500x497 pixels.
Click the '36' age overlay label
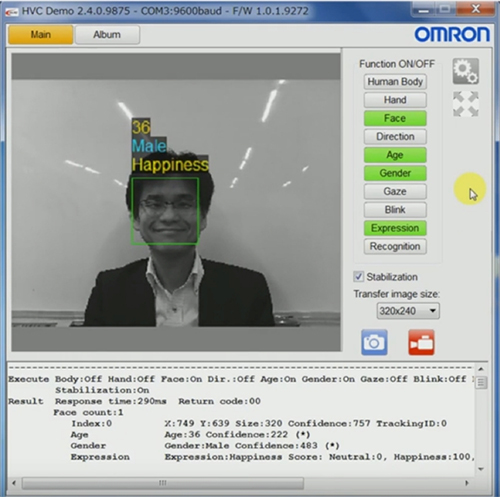click(x=141, y=127)
